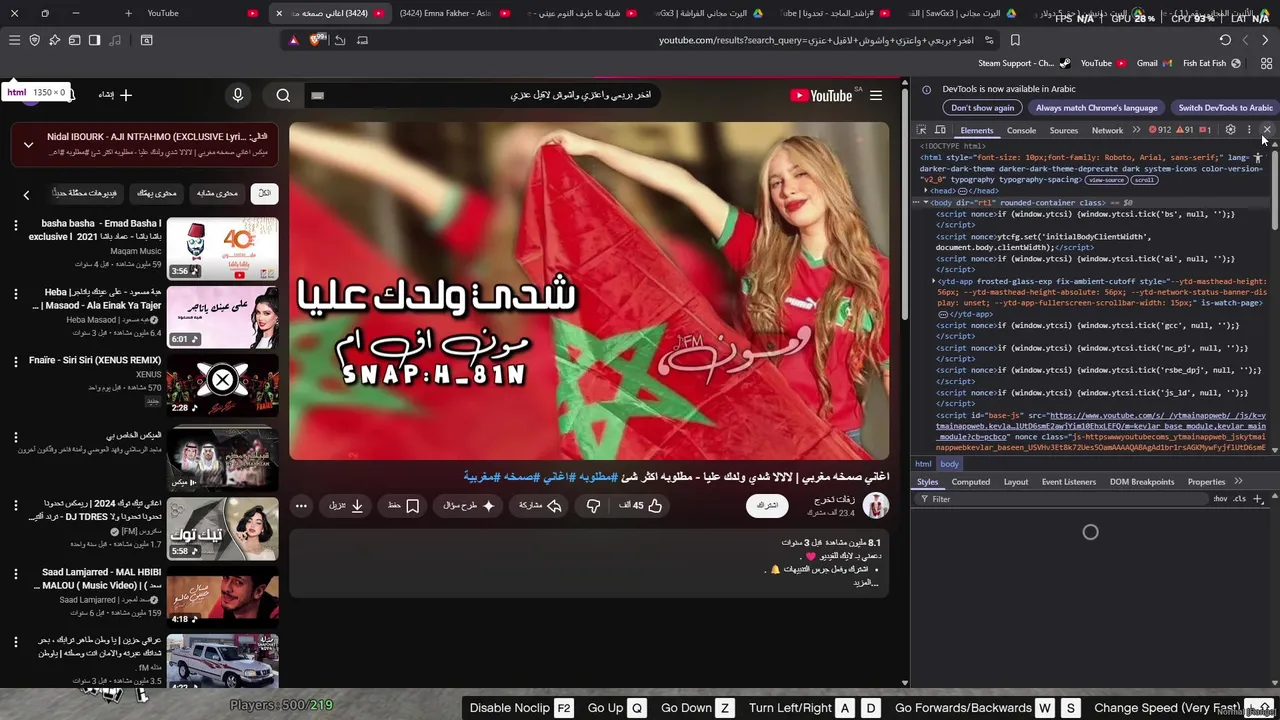Image resolution: width=1280 pixels, height=720 pixels.
Task: Select html in the DevTools breadcrumb
Action: point(923,464)
